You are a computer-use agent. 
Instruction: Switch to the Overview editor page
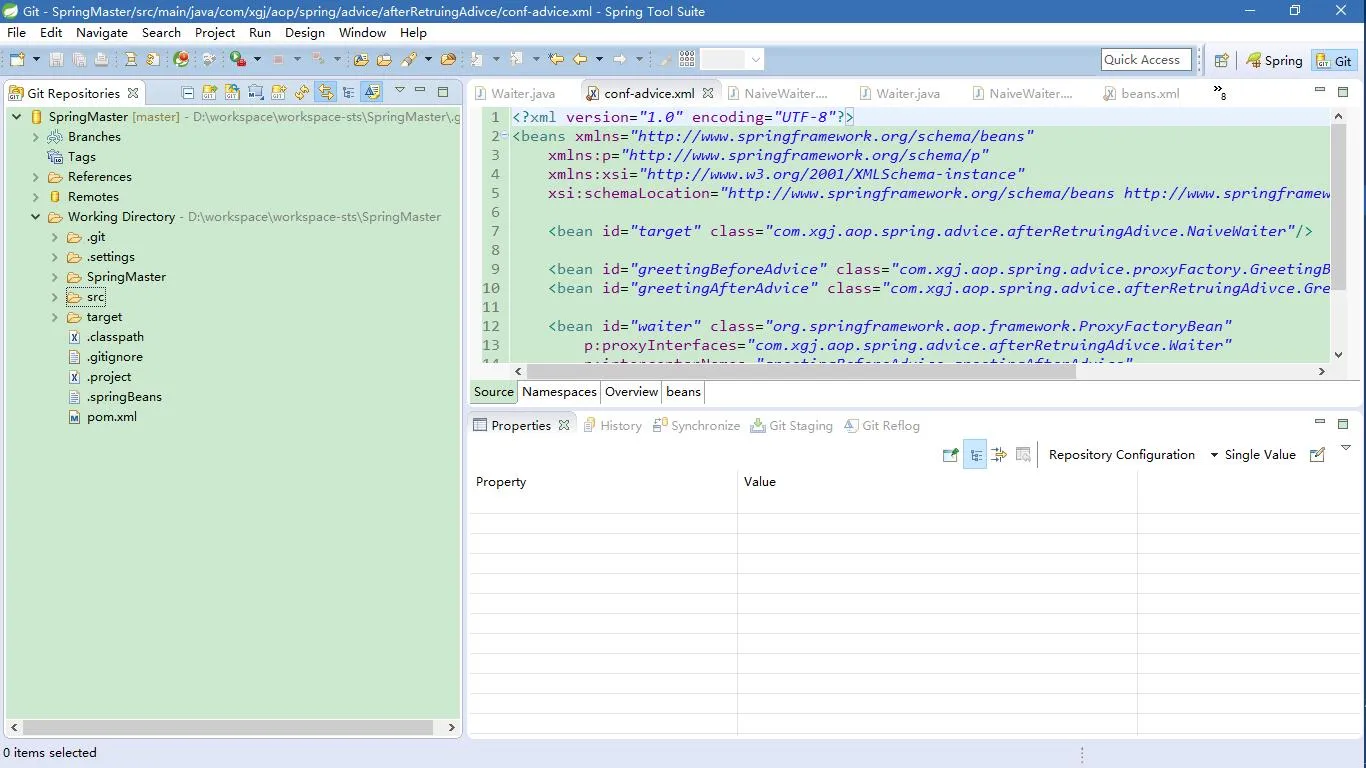631,392
